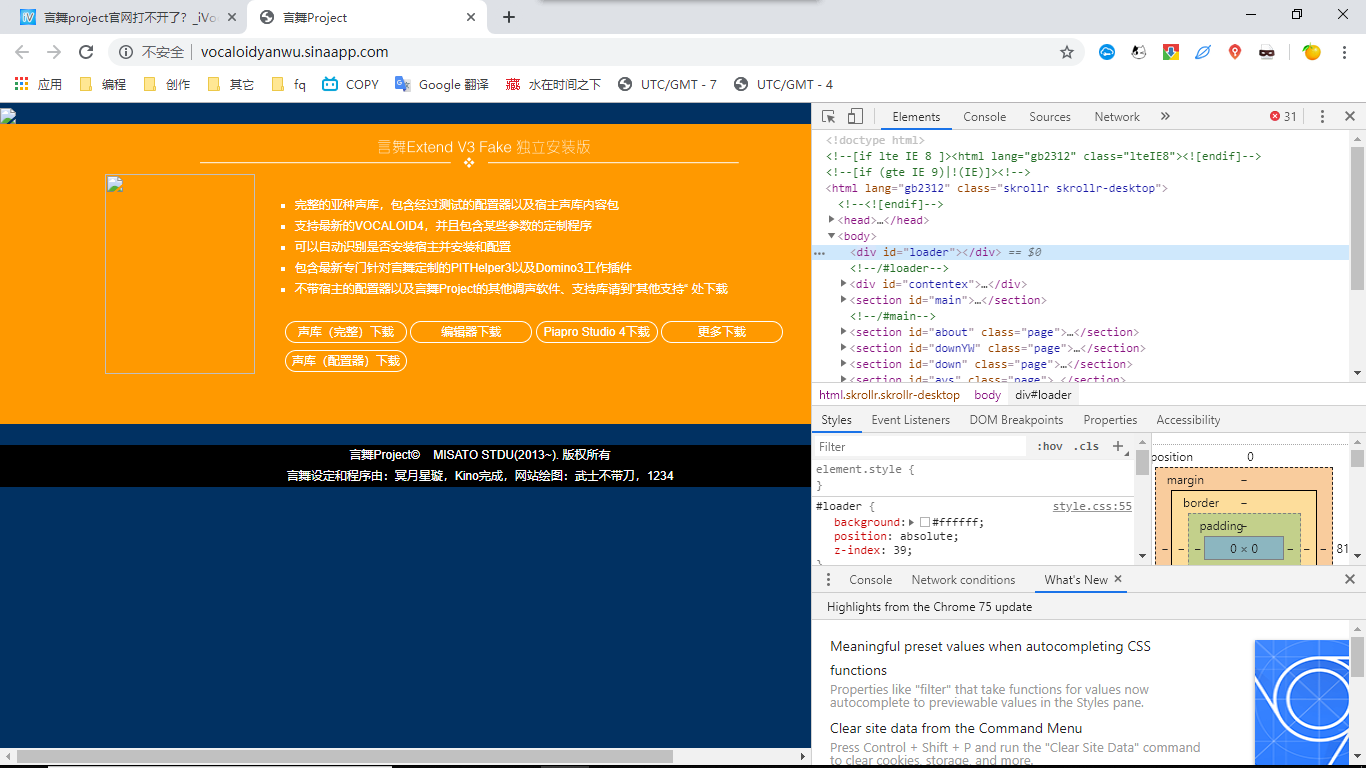Toggle the :hov element state button
Image resolution: width=1366 pixels, height=768 pixels.
(1050, 447)
